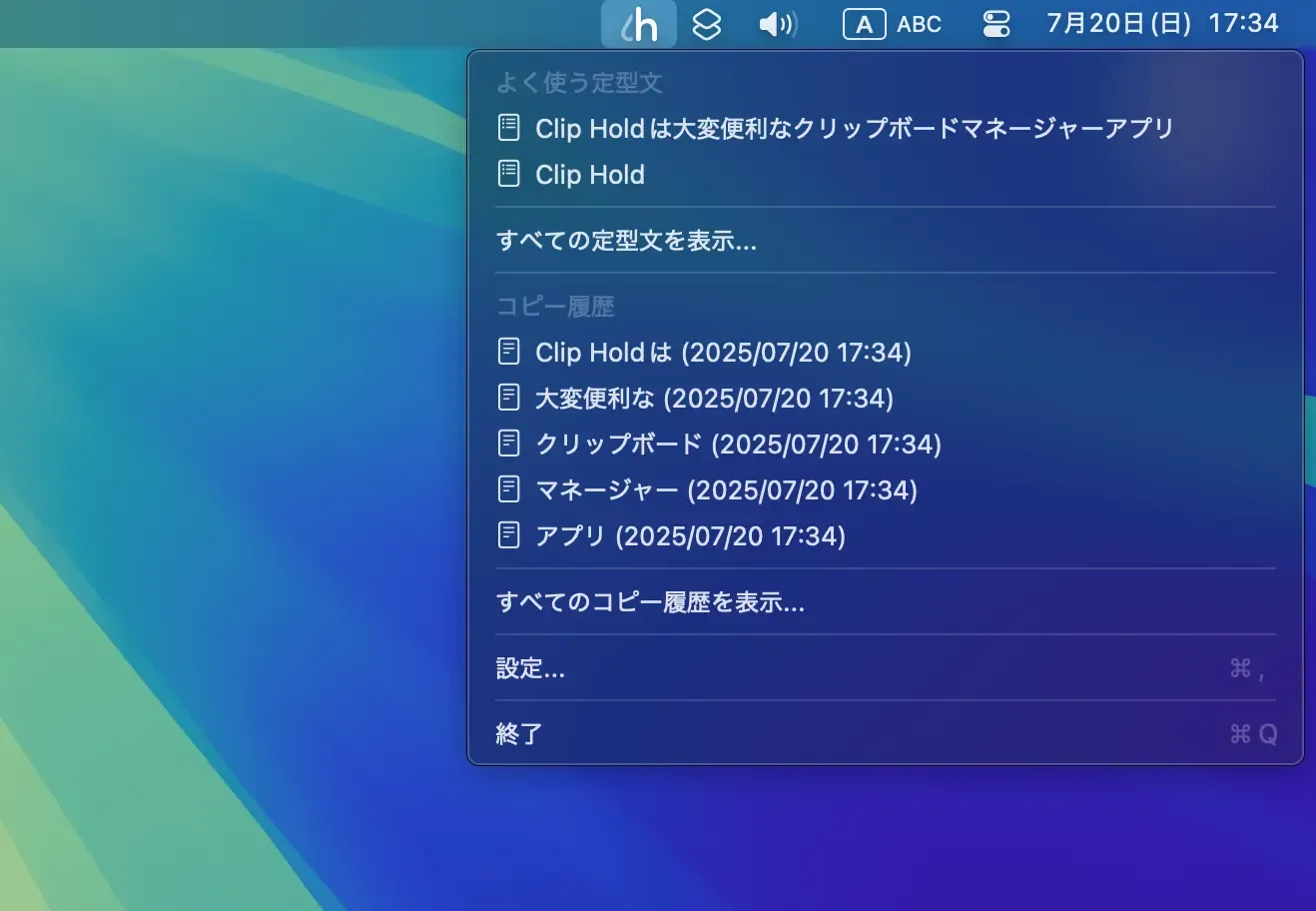The width and height of the screenshot is (1316, 911).
Task: Open the Clip Hold menu bar icon
Action: tap(638, 24)
